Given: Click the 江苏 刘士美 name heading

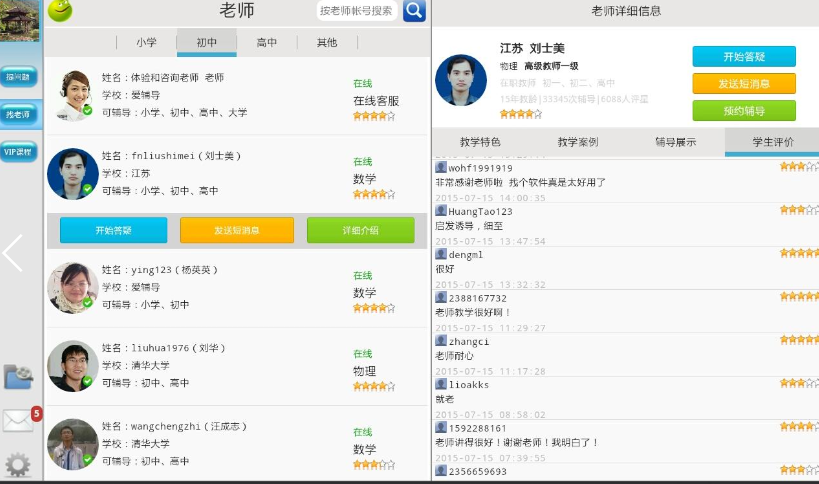Looking at the screenshot, I should tap(532, 49).
